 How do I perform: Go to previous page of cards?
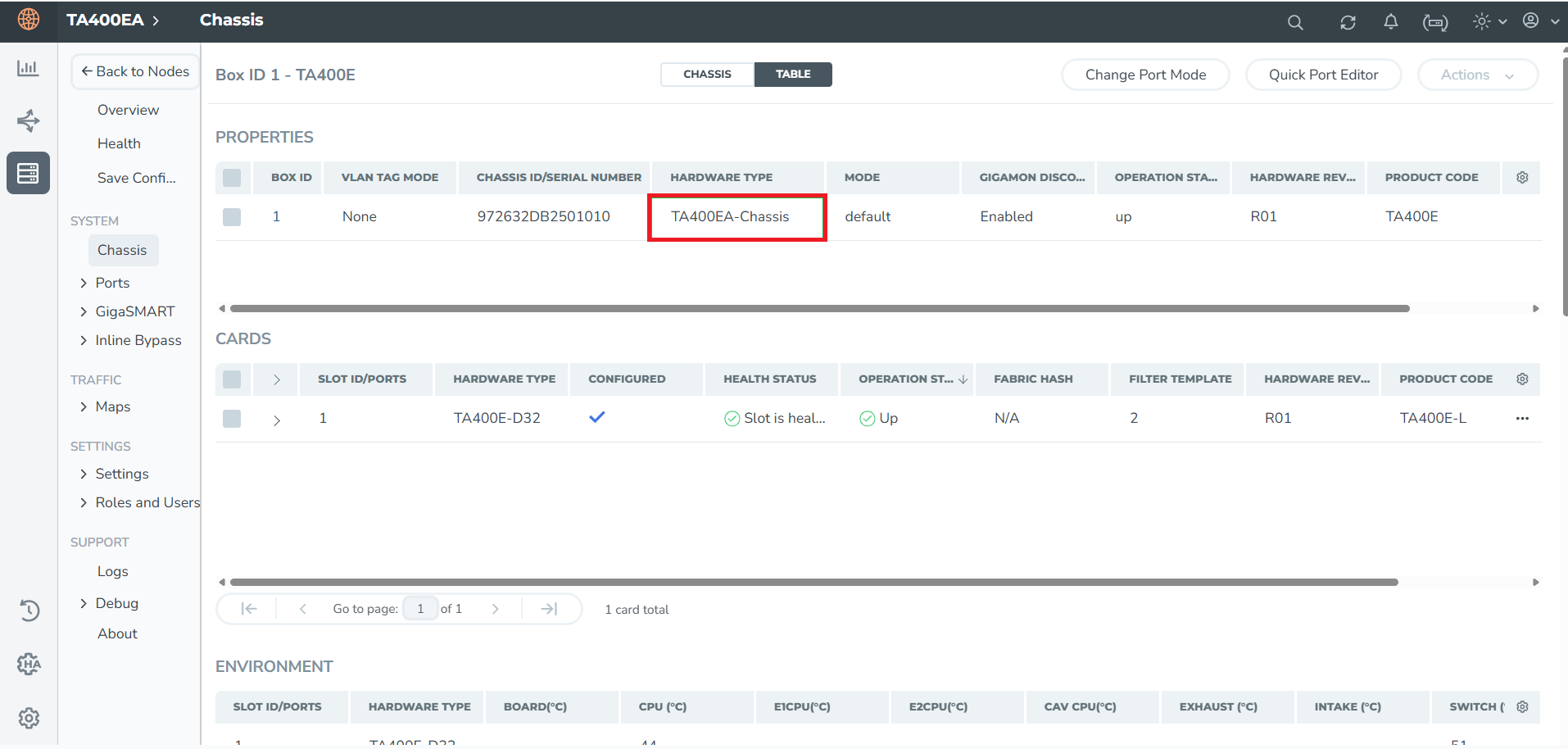(303, 609)
